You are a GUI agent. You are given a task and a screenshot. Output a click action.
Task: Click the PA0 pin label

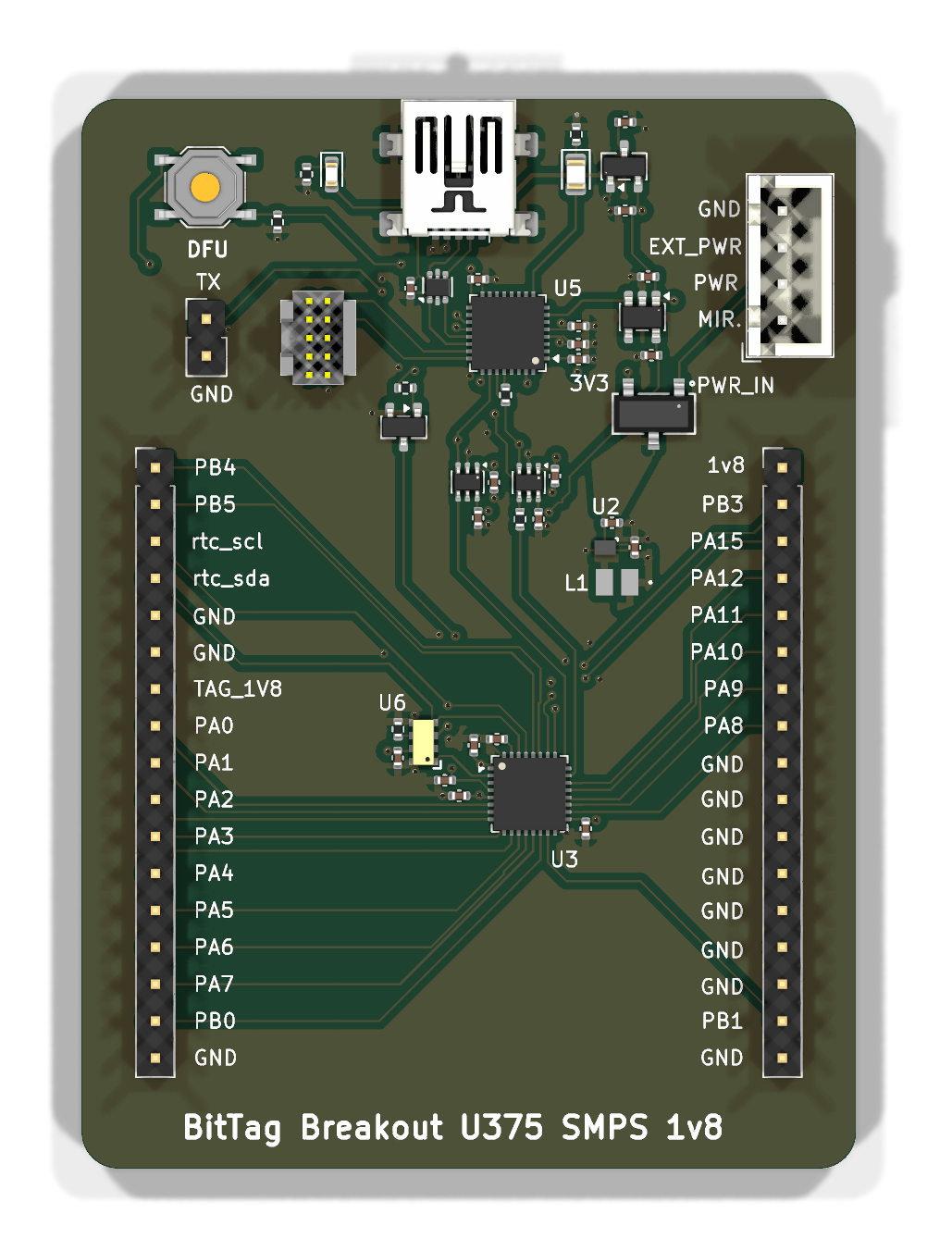pyautogui.click(x=214, y=725)
